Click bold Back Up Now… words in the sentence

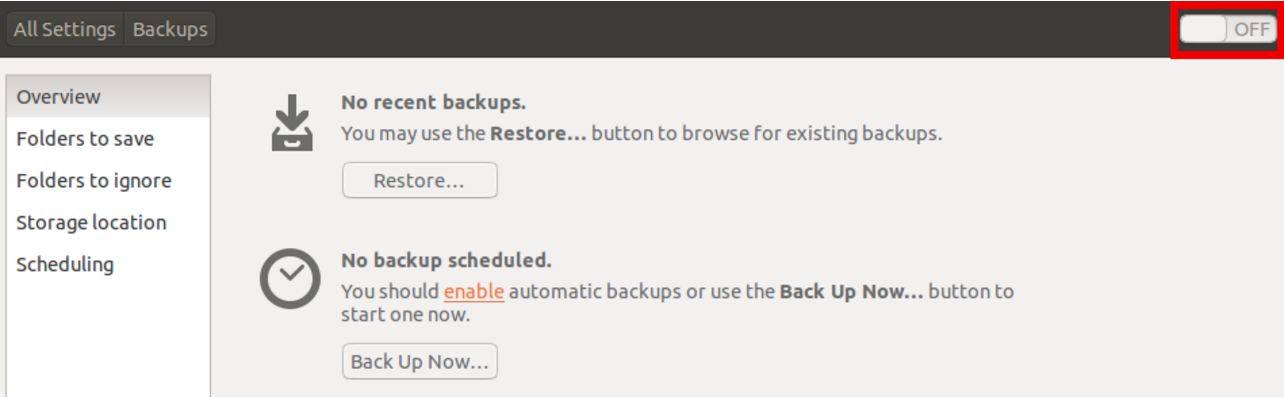(x=852, y=292)
